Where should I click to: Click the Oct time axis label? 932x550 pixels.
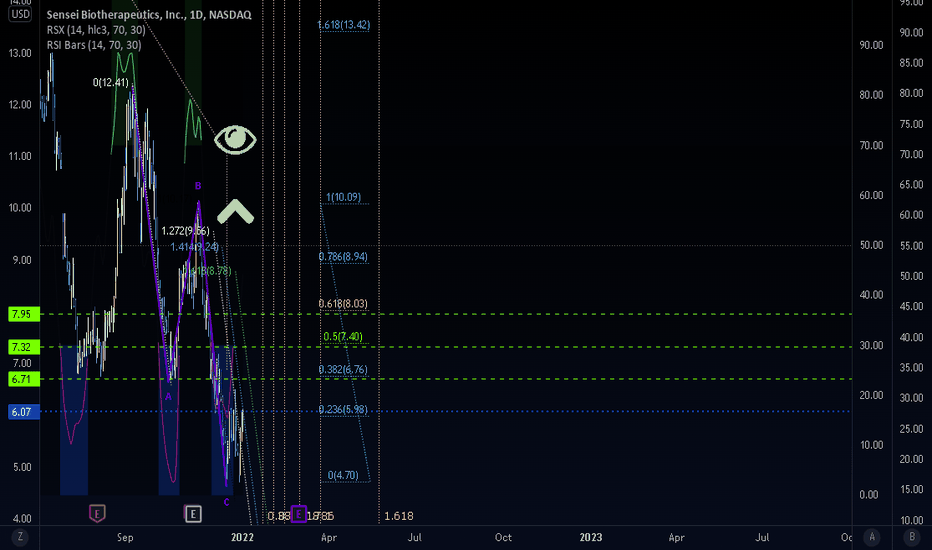coord(503,537)
